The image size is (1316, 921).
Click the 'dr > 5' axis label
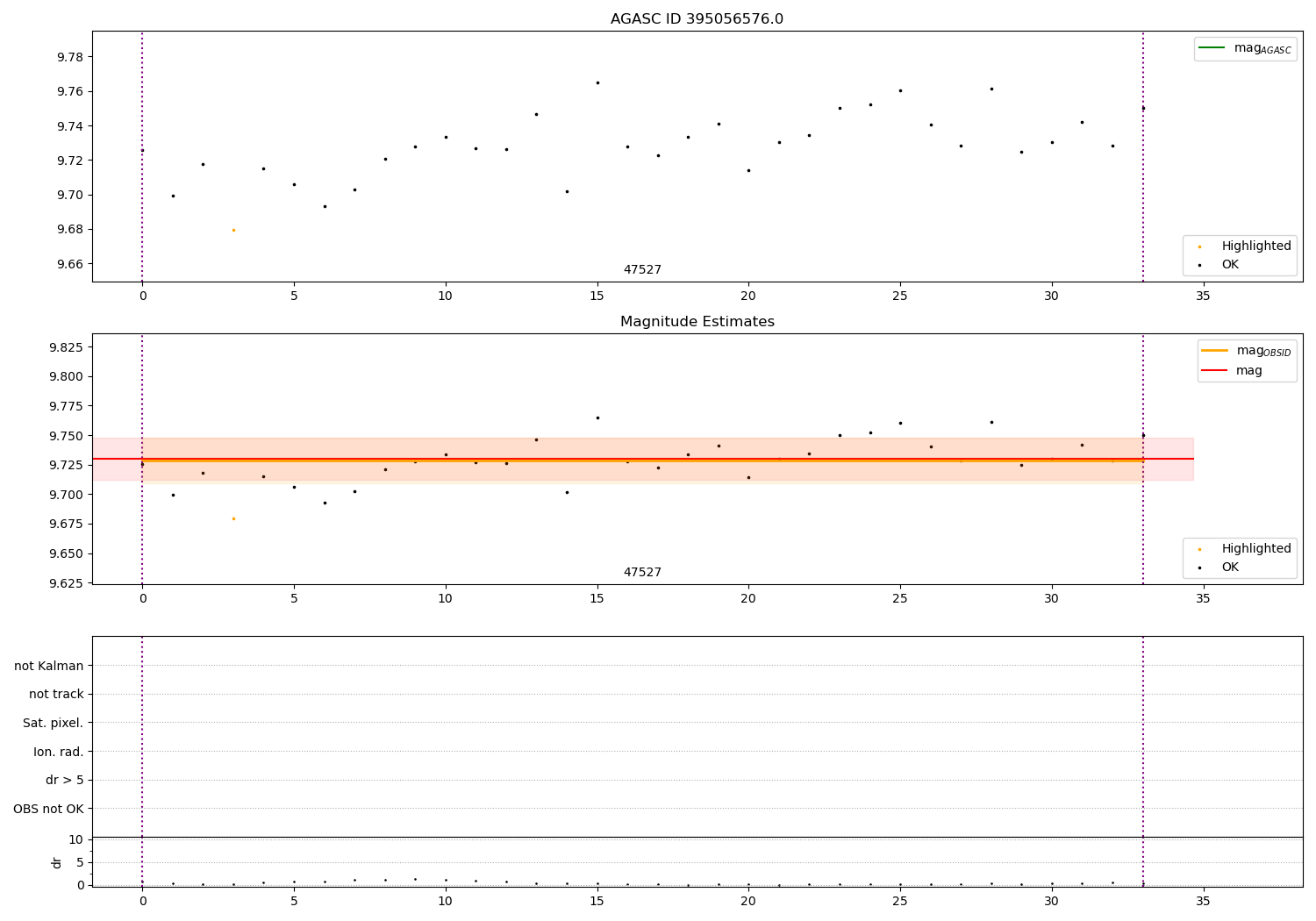[x=65, y=781]
